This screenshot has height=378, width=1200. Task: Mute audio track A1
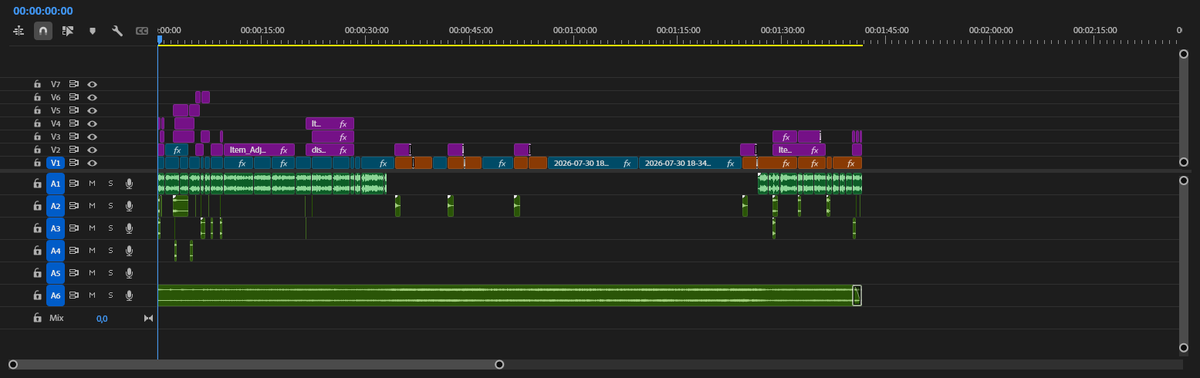point(92,184)
